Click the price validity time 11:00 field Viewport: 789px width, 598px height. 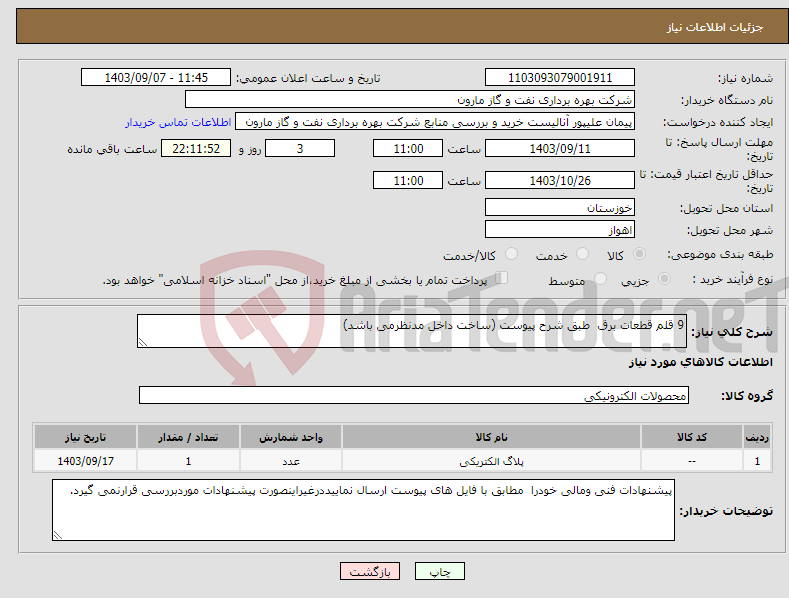click(408, 180)
